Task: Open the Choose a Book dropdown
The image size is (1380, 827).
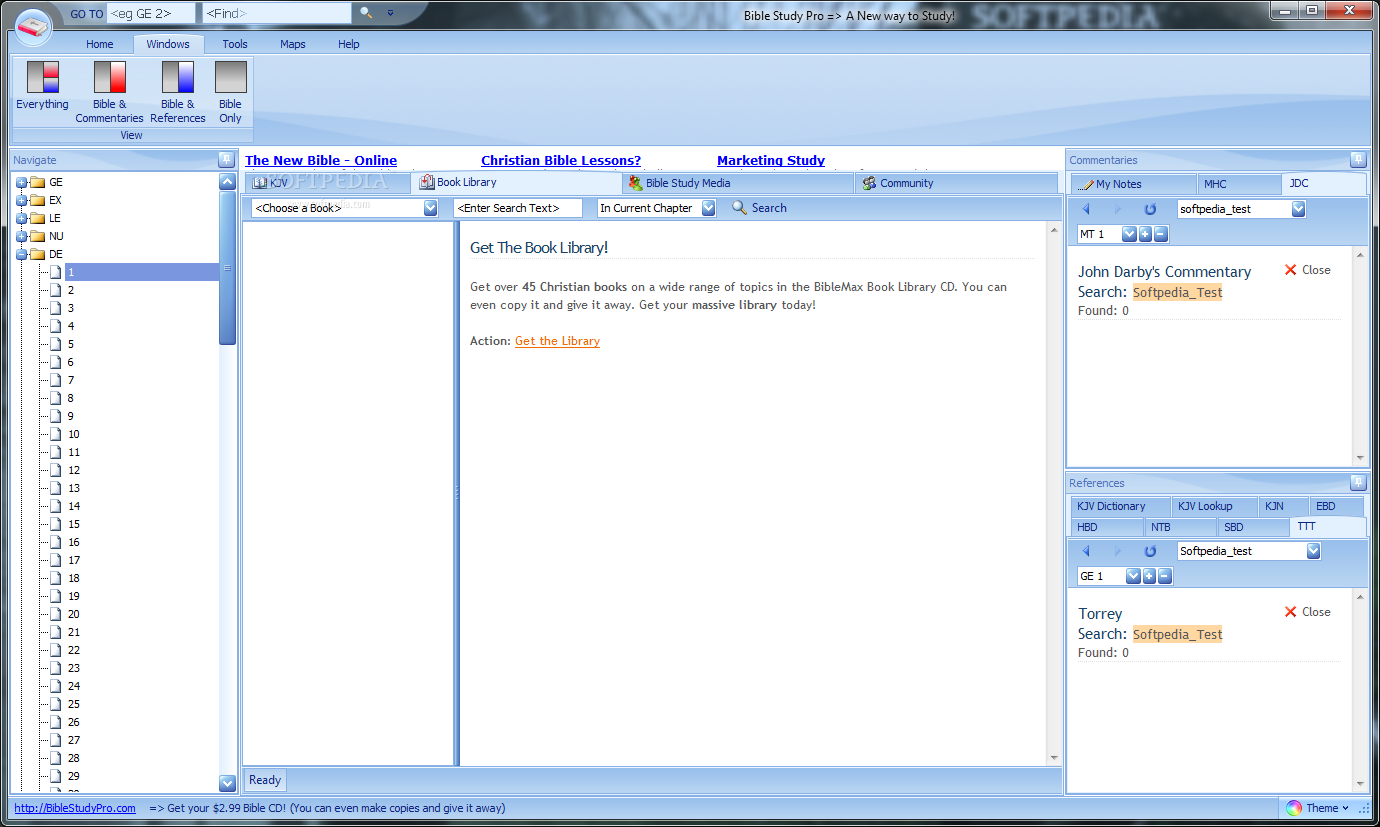Action: 430,208
